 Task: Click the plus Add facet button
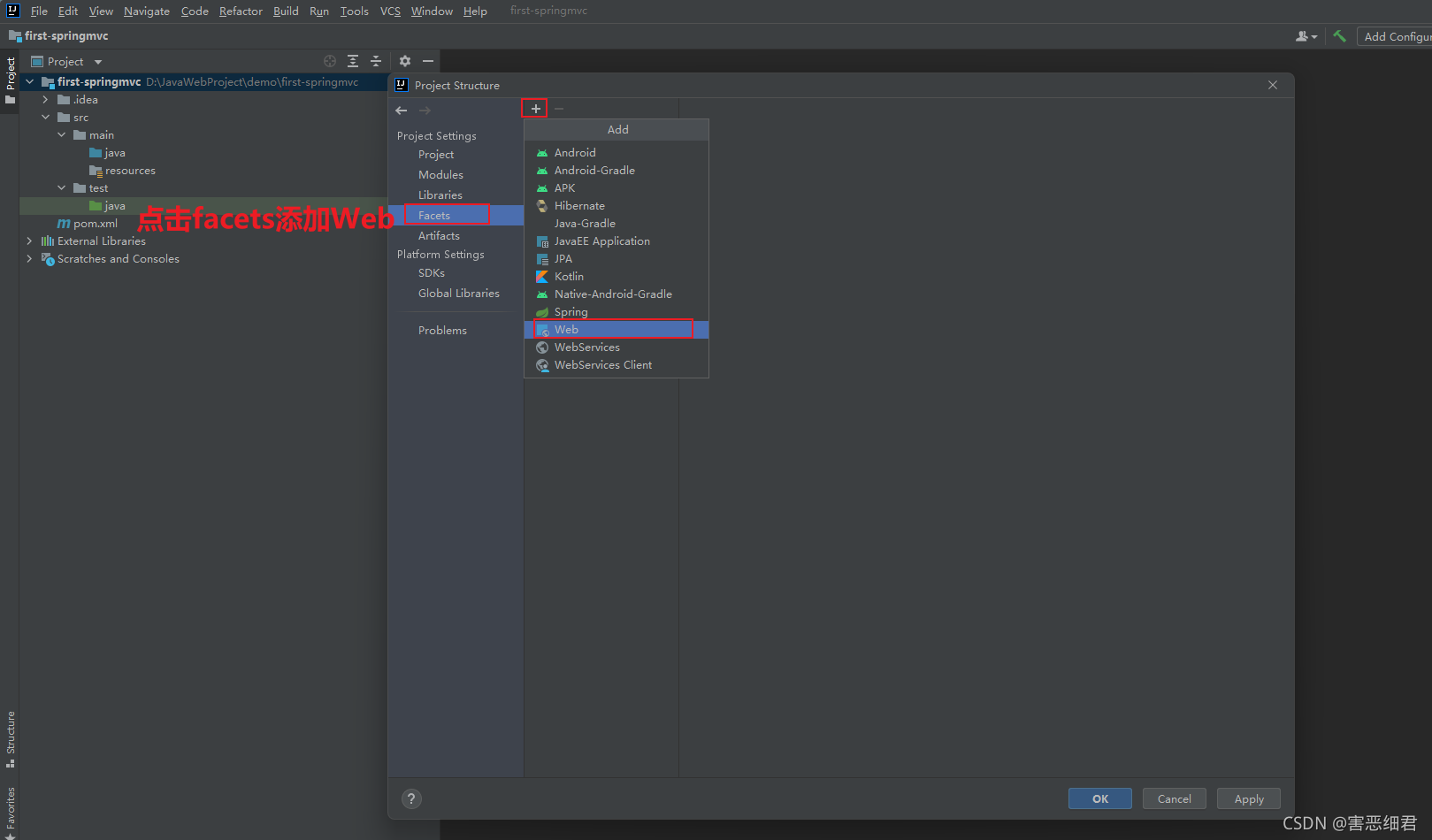click(x=535, y=109)
